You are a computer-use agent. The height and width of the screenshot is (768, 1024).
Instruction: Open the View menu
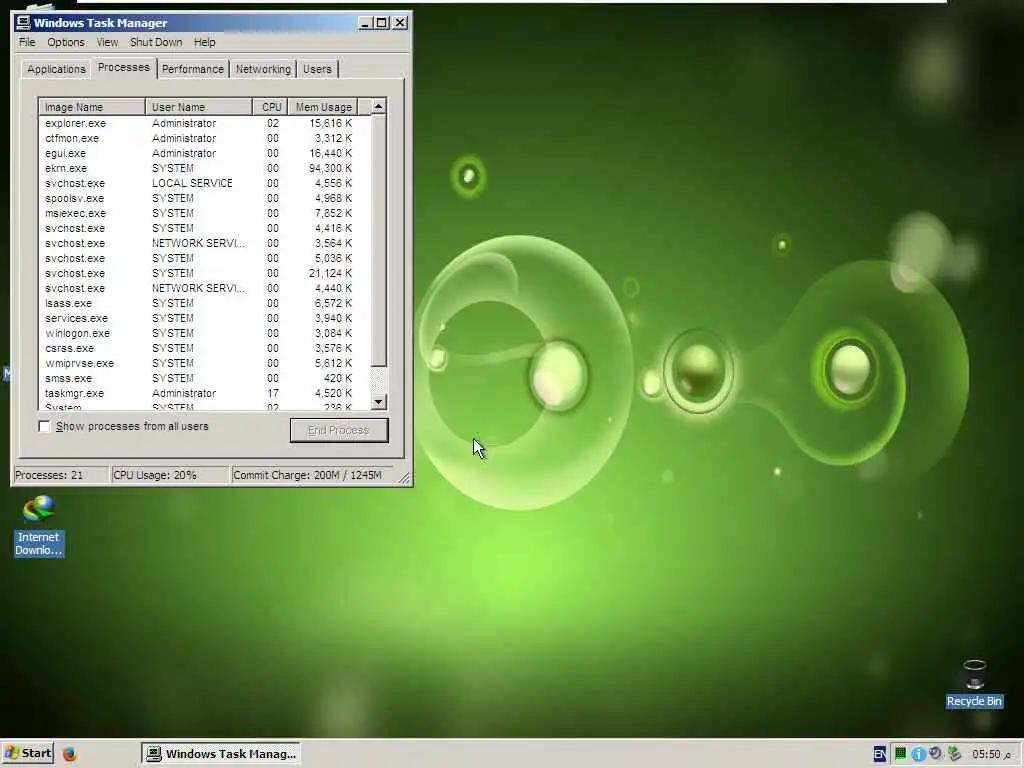(x=107, y=42)
